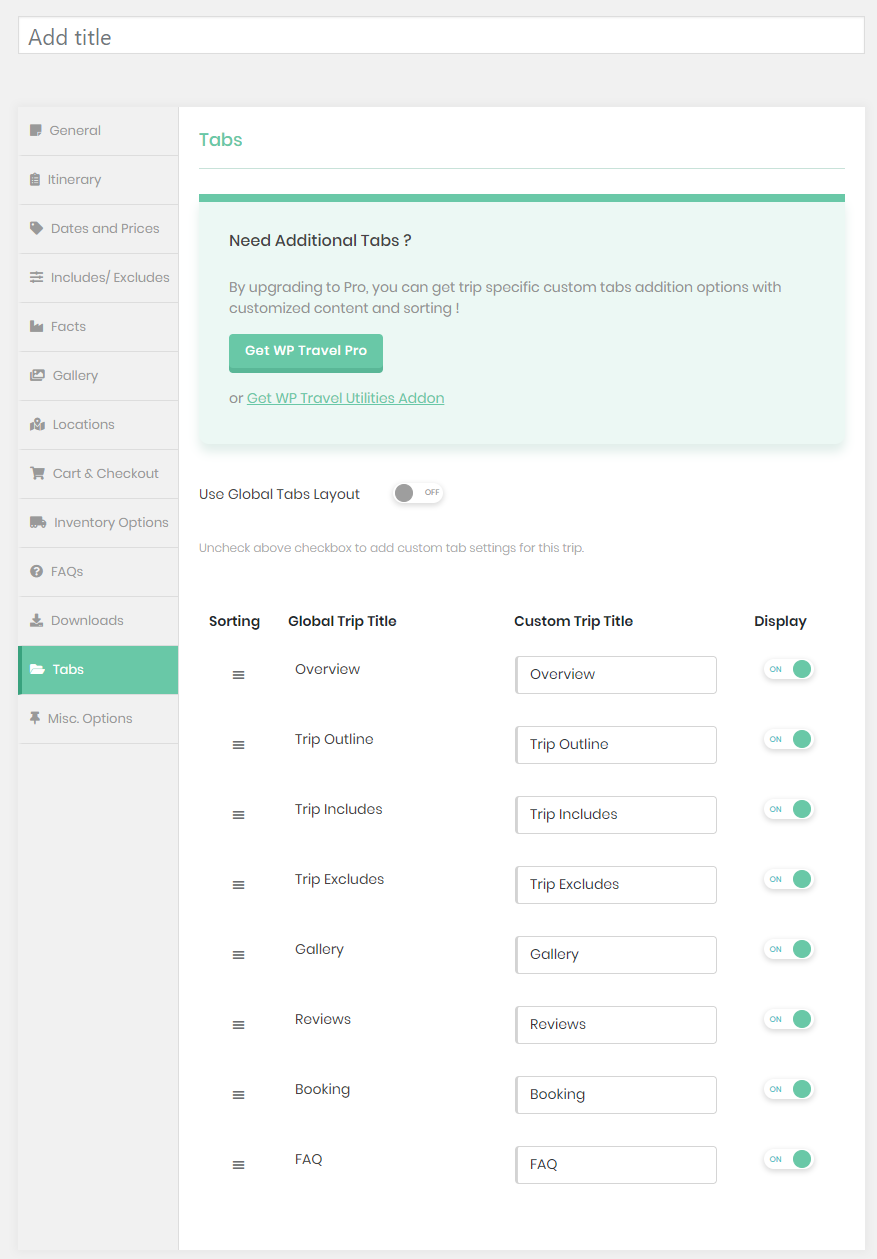Open the Locations tab in sidebar

point(83,424)
